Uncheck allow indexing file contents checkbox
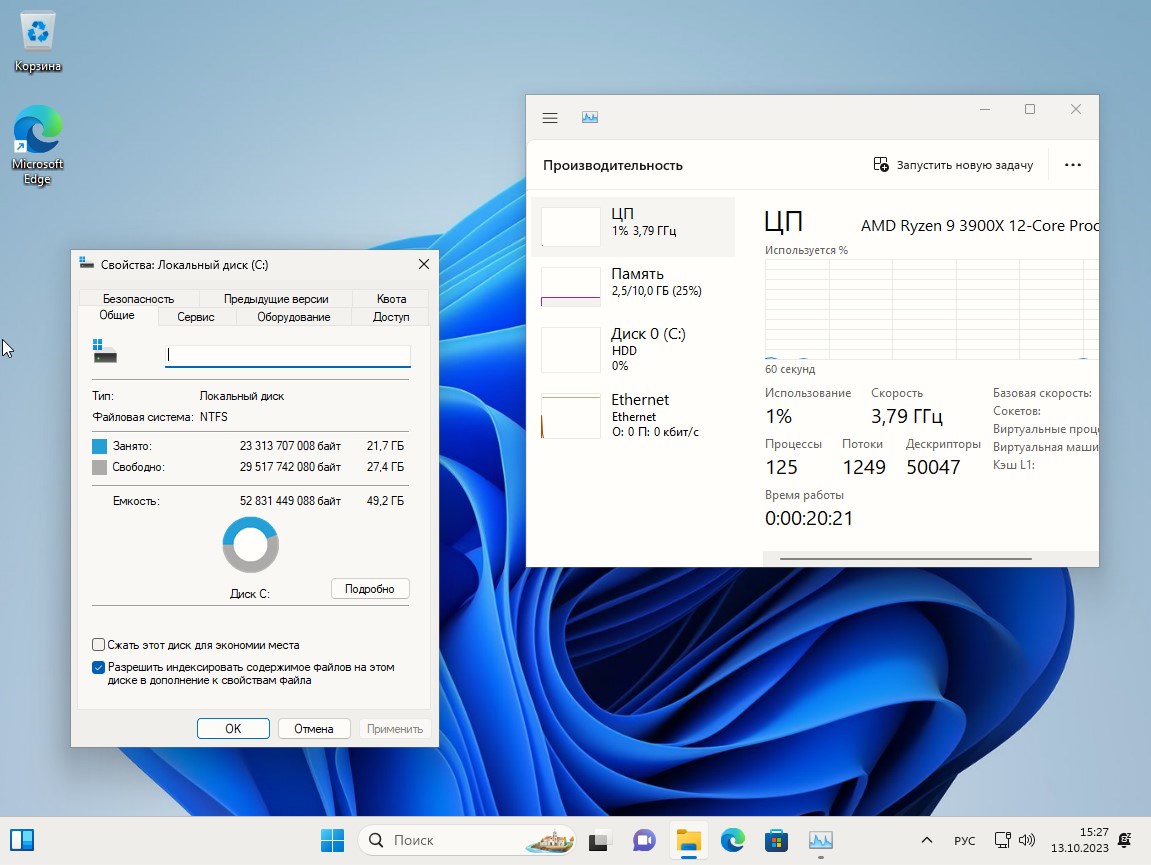 99,667
